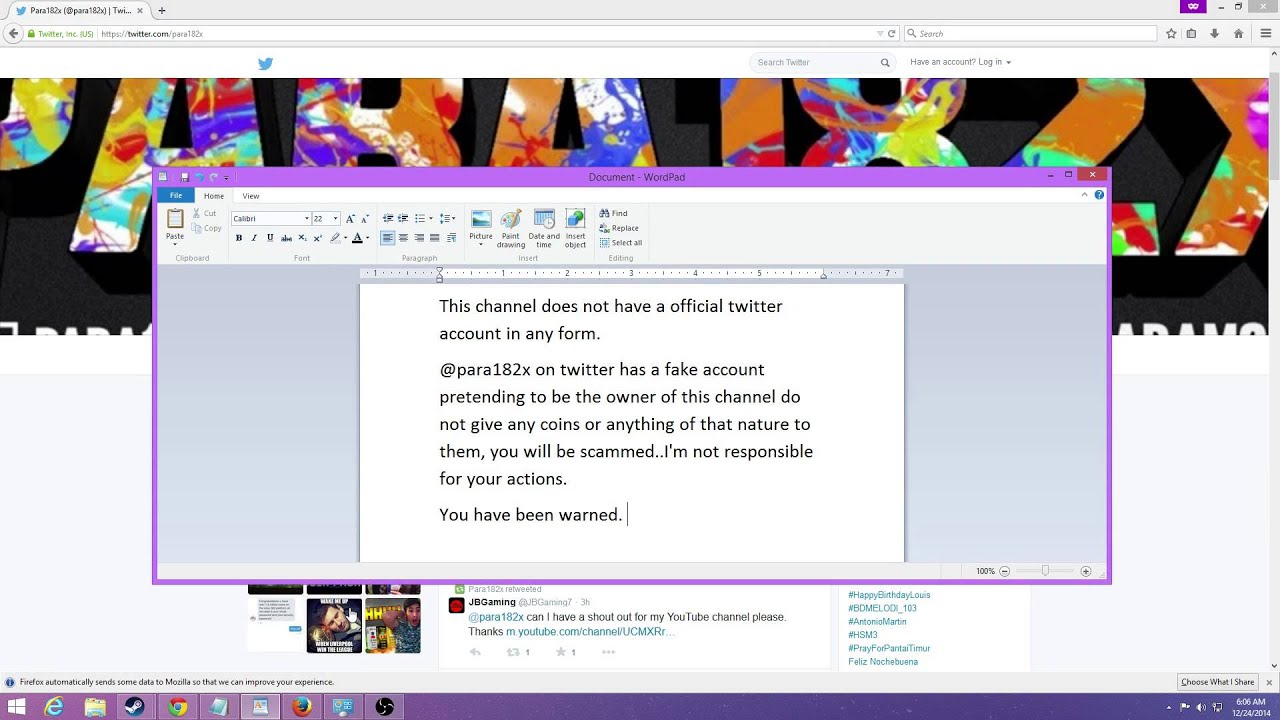Expand the bullet list style dropdown
Viewport: 1280px width, 720px height.
(x=431, y=218)
